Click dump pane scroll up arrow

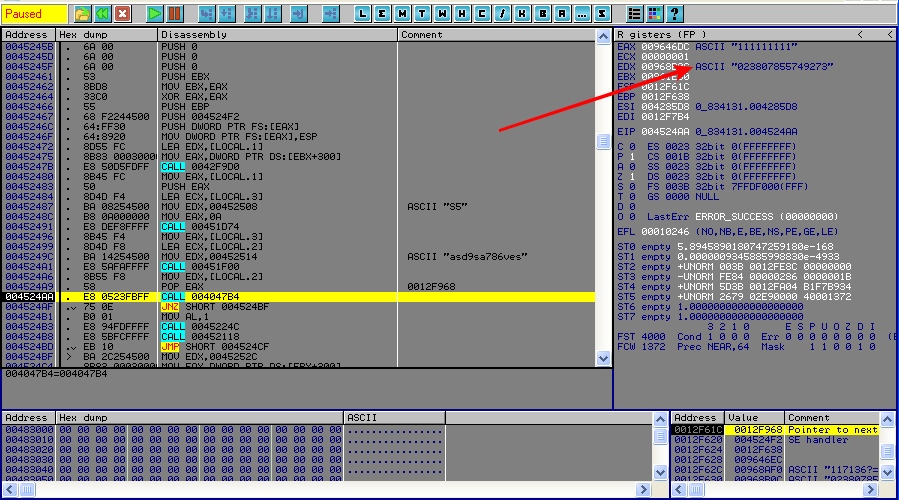point(660,419)
